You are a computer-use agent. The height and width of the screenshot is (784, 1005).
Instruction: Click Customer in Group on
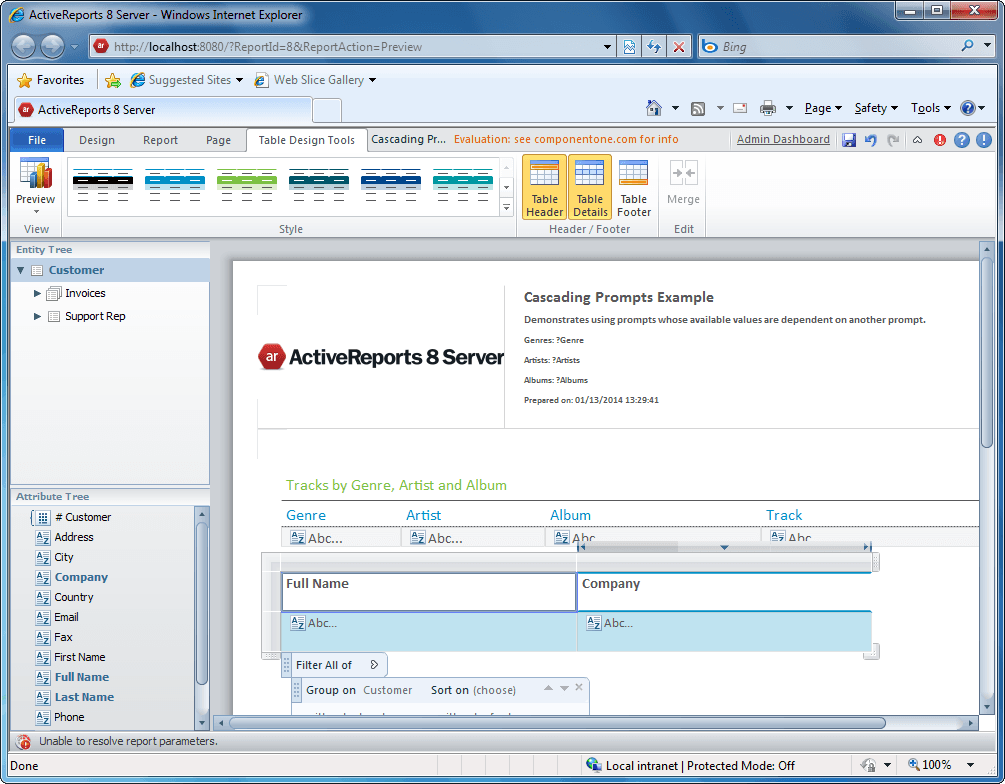click(388, 690)
